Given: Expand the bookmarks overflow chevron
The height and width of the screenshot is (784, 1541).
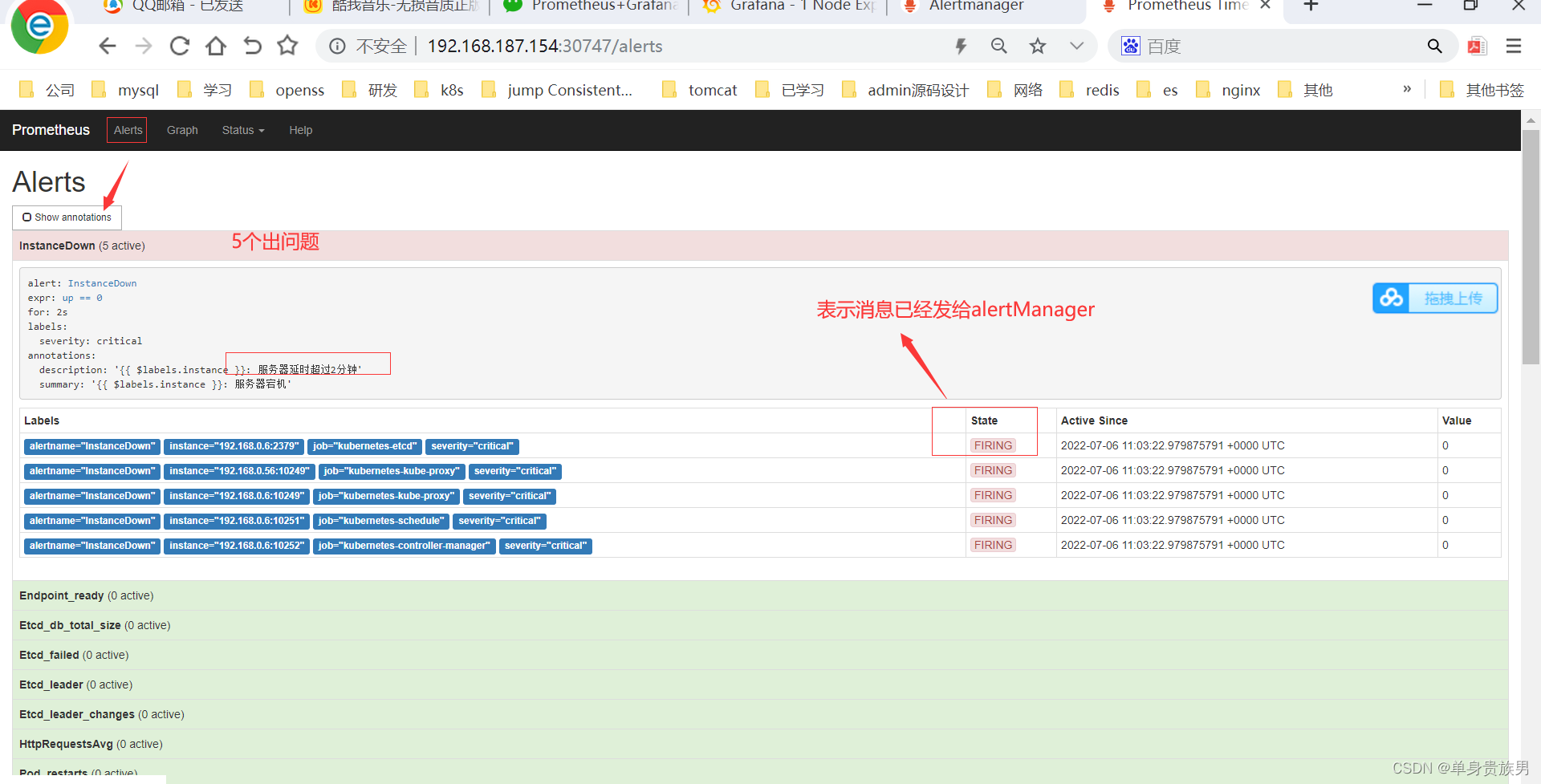Looking at the screenshot, I should [1407, 89].
